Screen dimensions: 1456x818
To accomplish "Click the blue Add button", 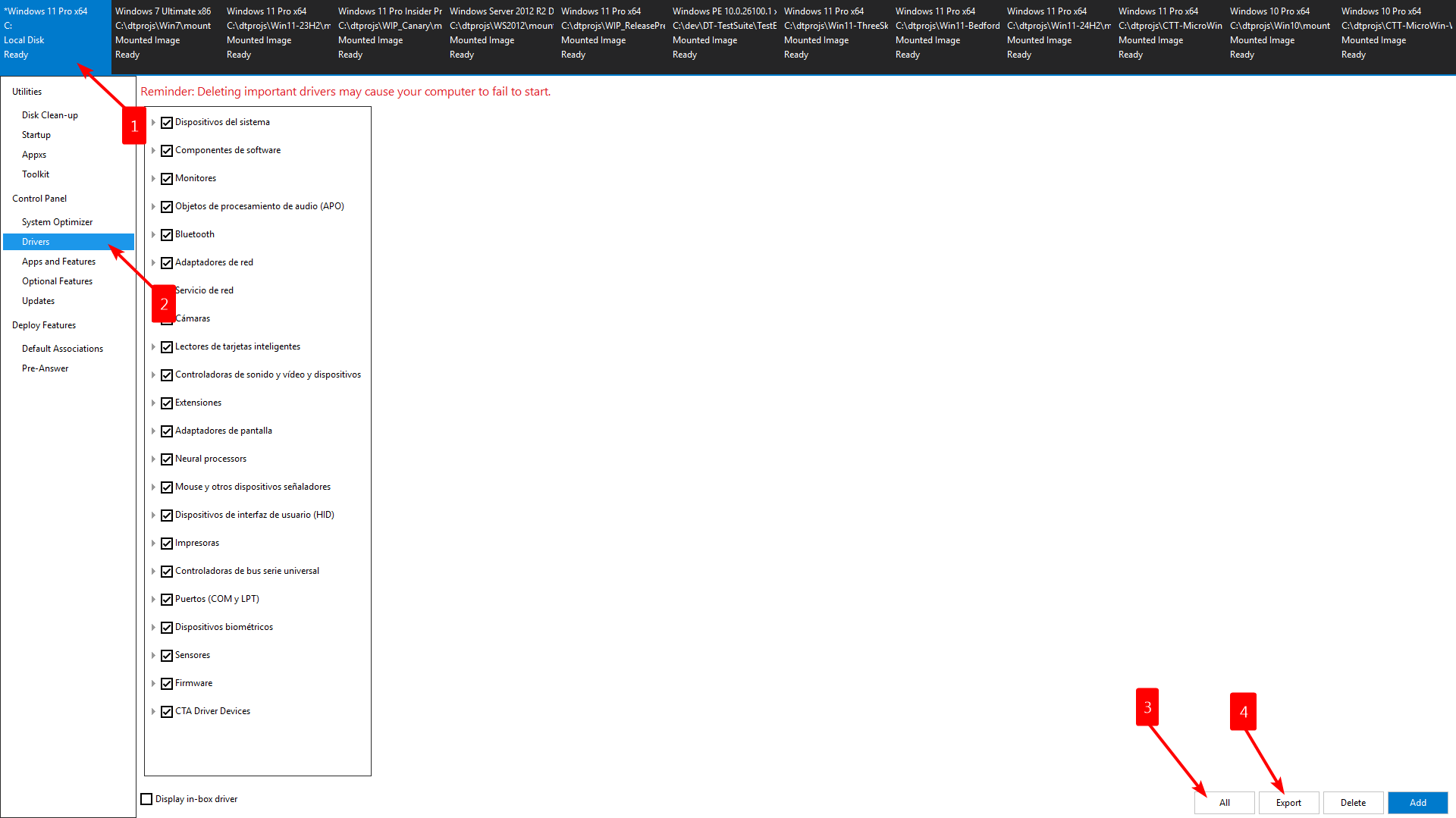I will coord(1417,803).
